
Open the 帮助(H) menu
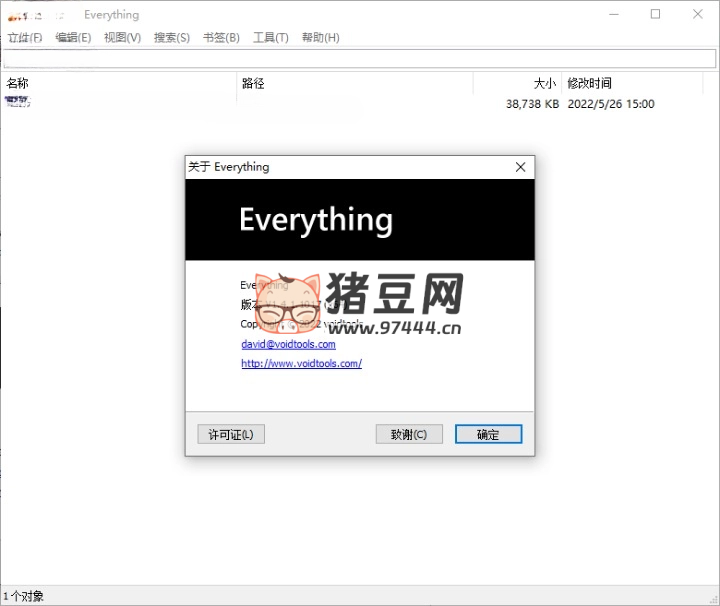[x=321, y=38]
